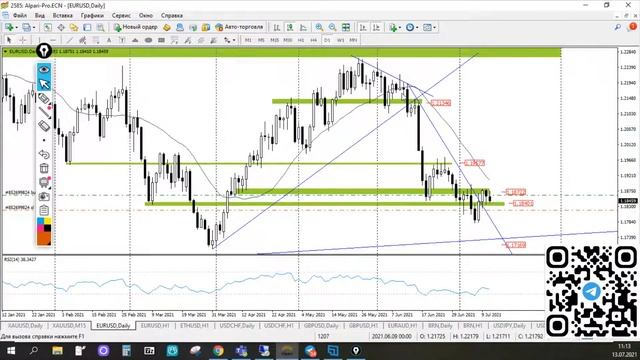
Task: Open Chrome from the taskbar
Action: click(218, 350)
